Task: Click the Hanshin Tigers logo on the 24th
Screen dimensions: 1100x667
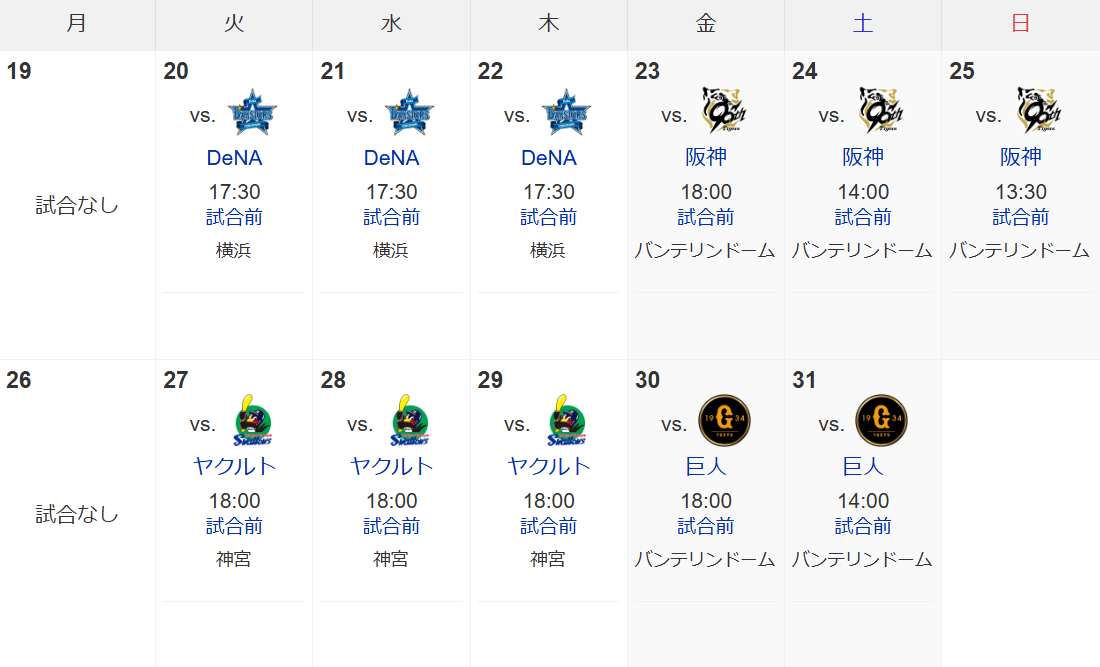Action: (x=882, y=110)
